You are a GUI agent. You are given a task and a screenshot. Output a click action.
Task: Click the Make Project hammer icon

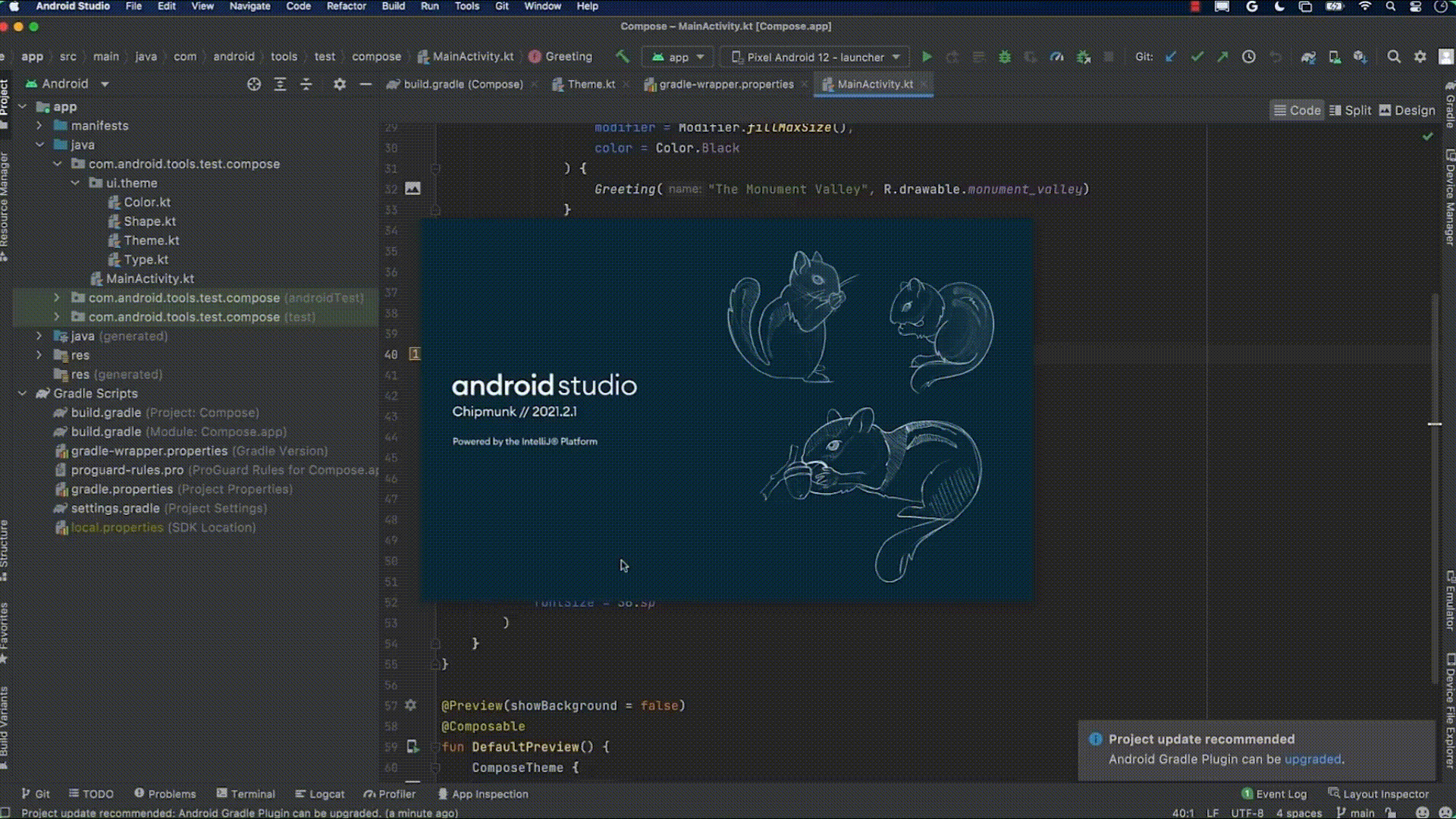point(622,57)
